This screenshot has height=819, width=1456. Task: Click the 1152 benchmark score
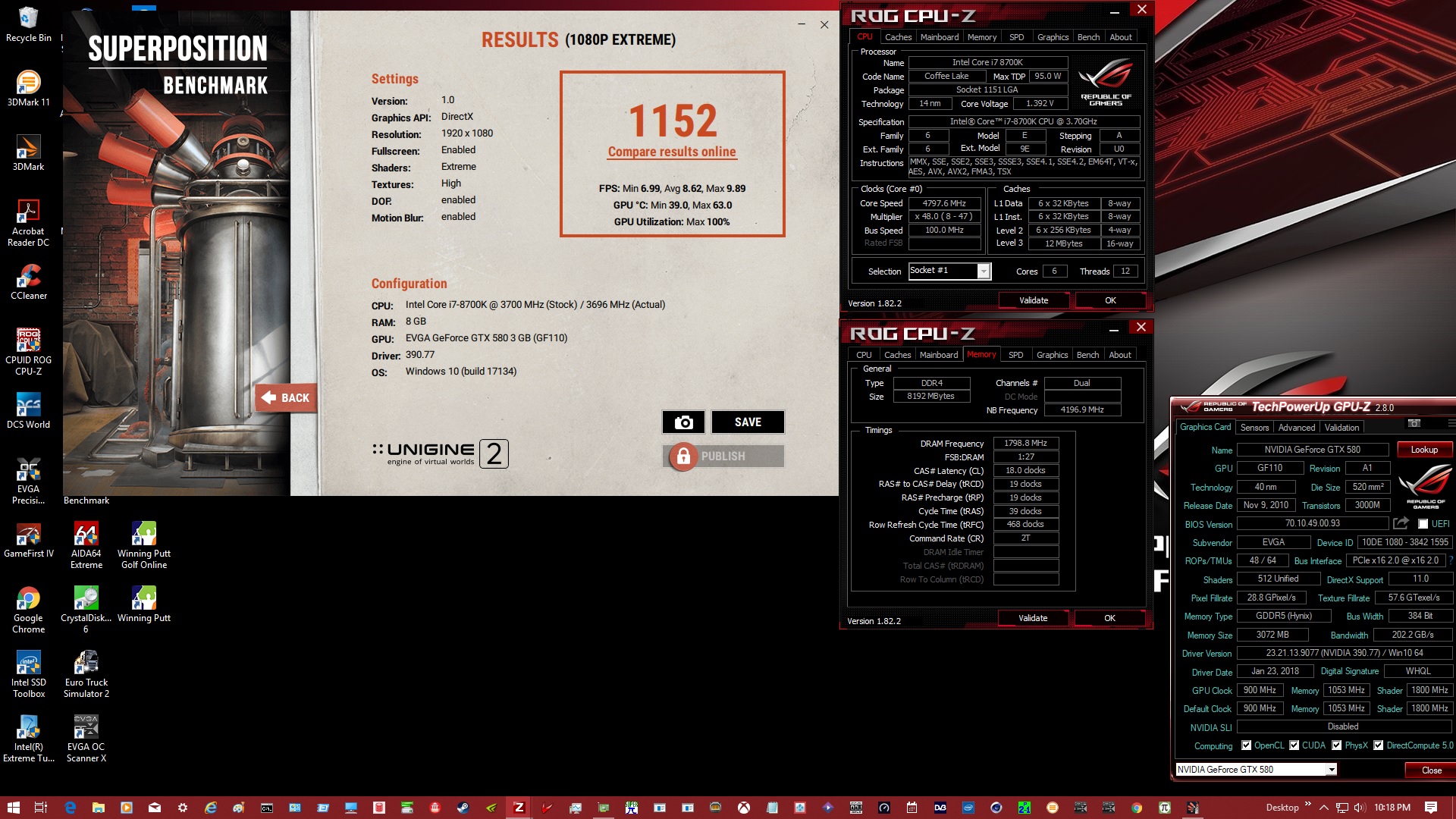pyautogui.click(x=673, y=121)
